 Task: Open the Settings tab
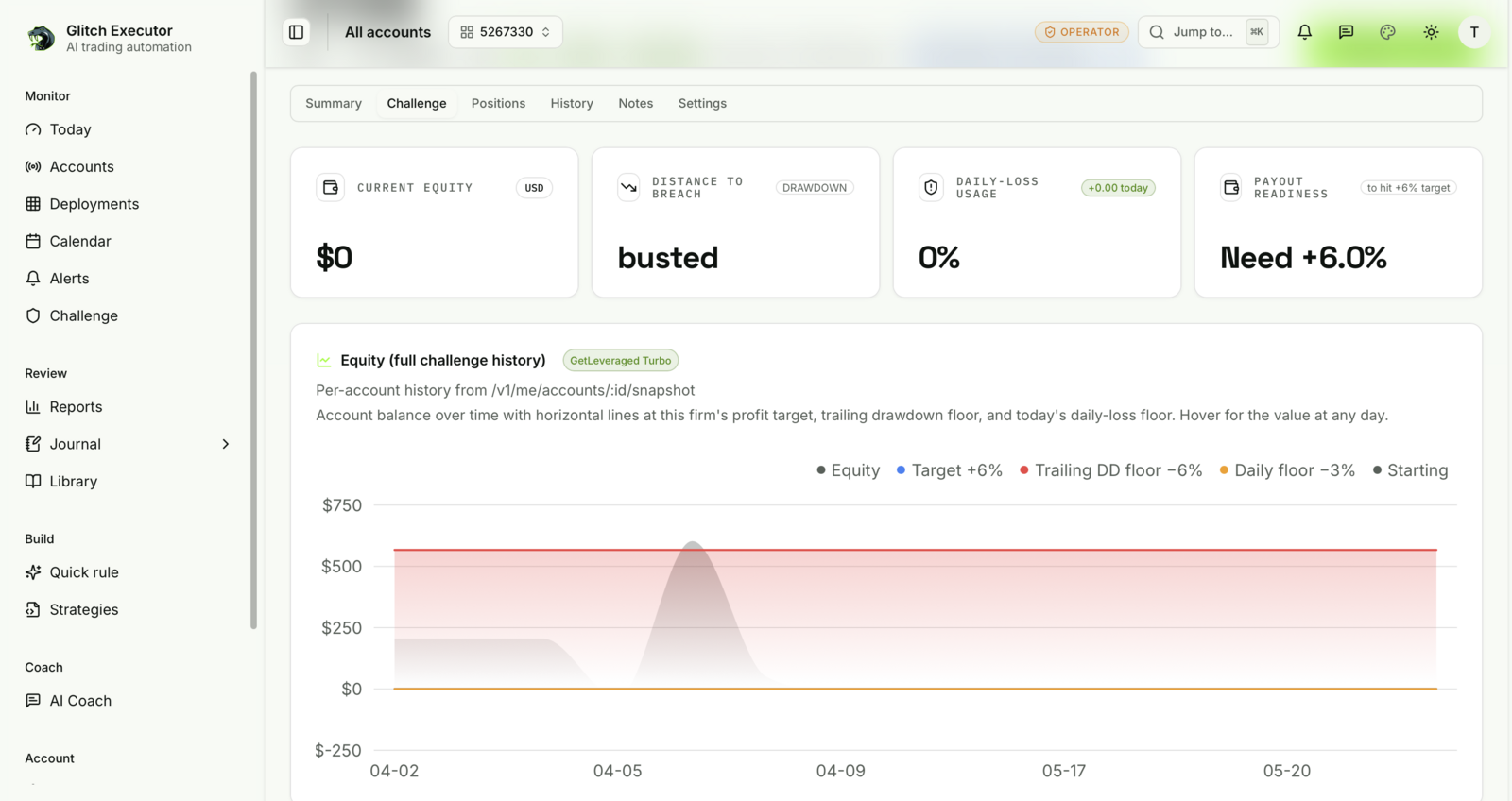(702, 103)
